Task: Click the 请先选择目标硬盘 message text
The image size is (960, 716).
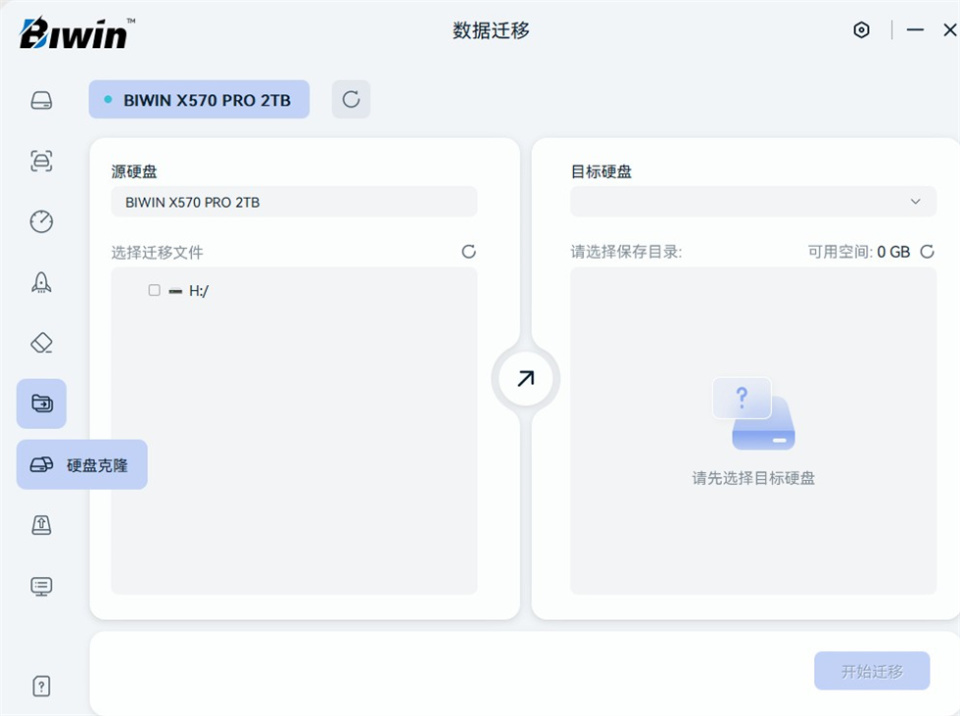Action: (753, 478)
